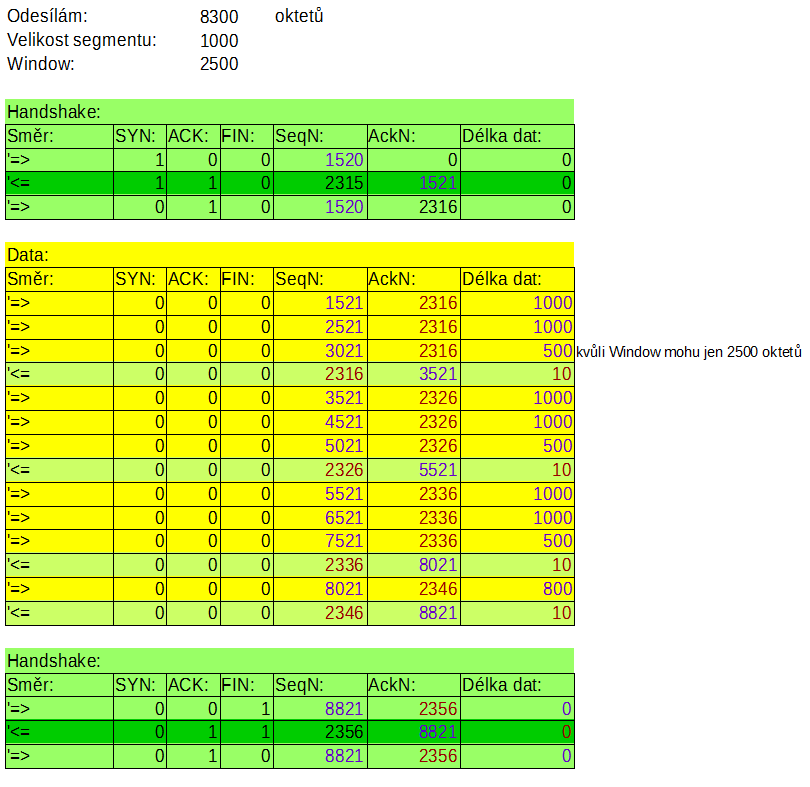Select the Window value 2500 cell
The height and width of the screenshot is (787, 810).
click(x=219, y=65)
